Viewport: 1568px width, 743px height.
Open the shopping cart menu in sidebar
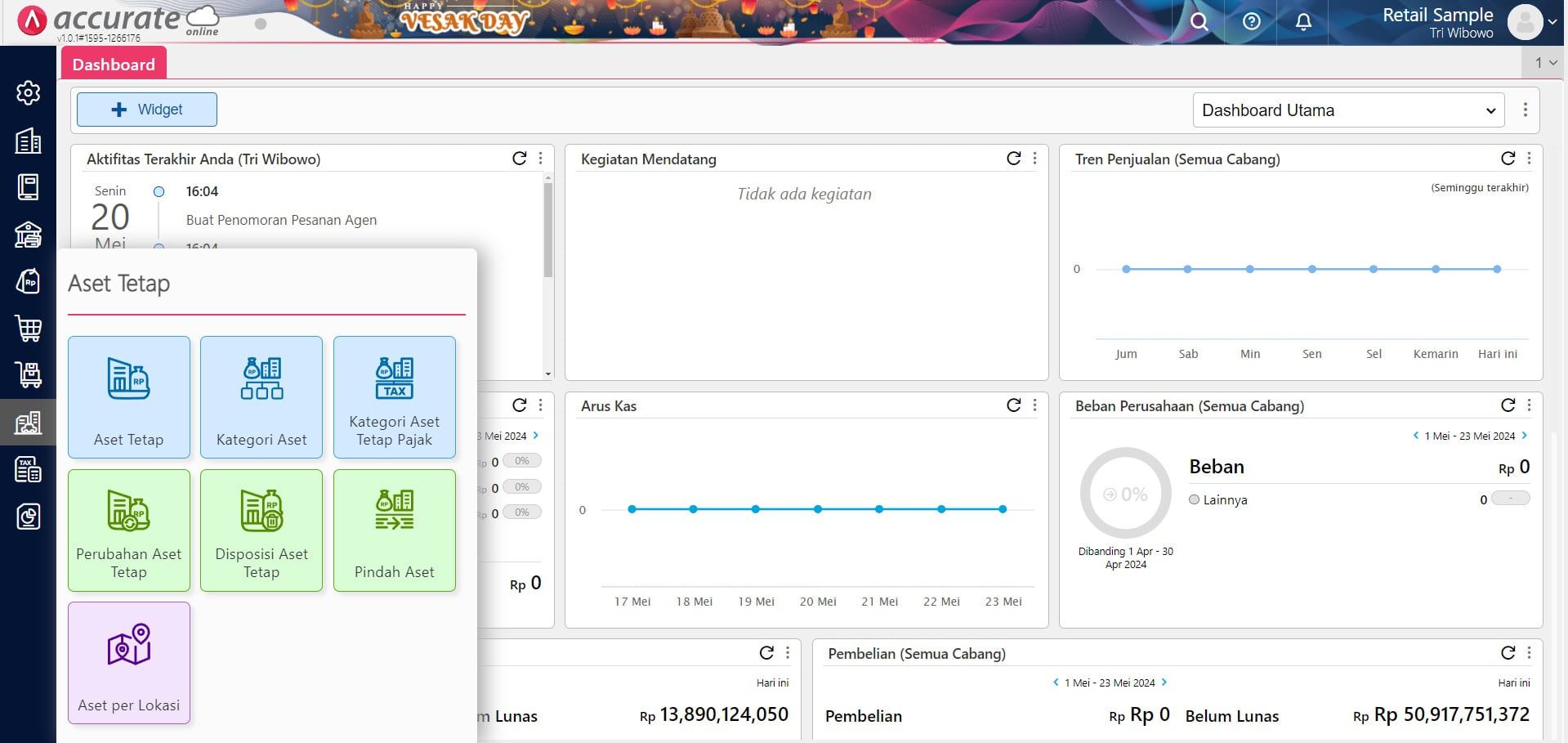[x=28, y=329]
